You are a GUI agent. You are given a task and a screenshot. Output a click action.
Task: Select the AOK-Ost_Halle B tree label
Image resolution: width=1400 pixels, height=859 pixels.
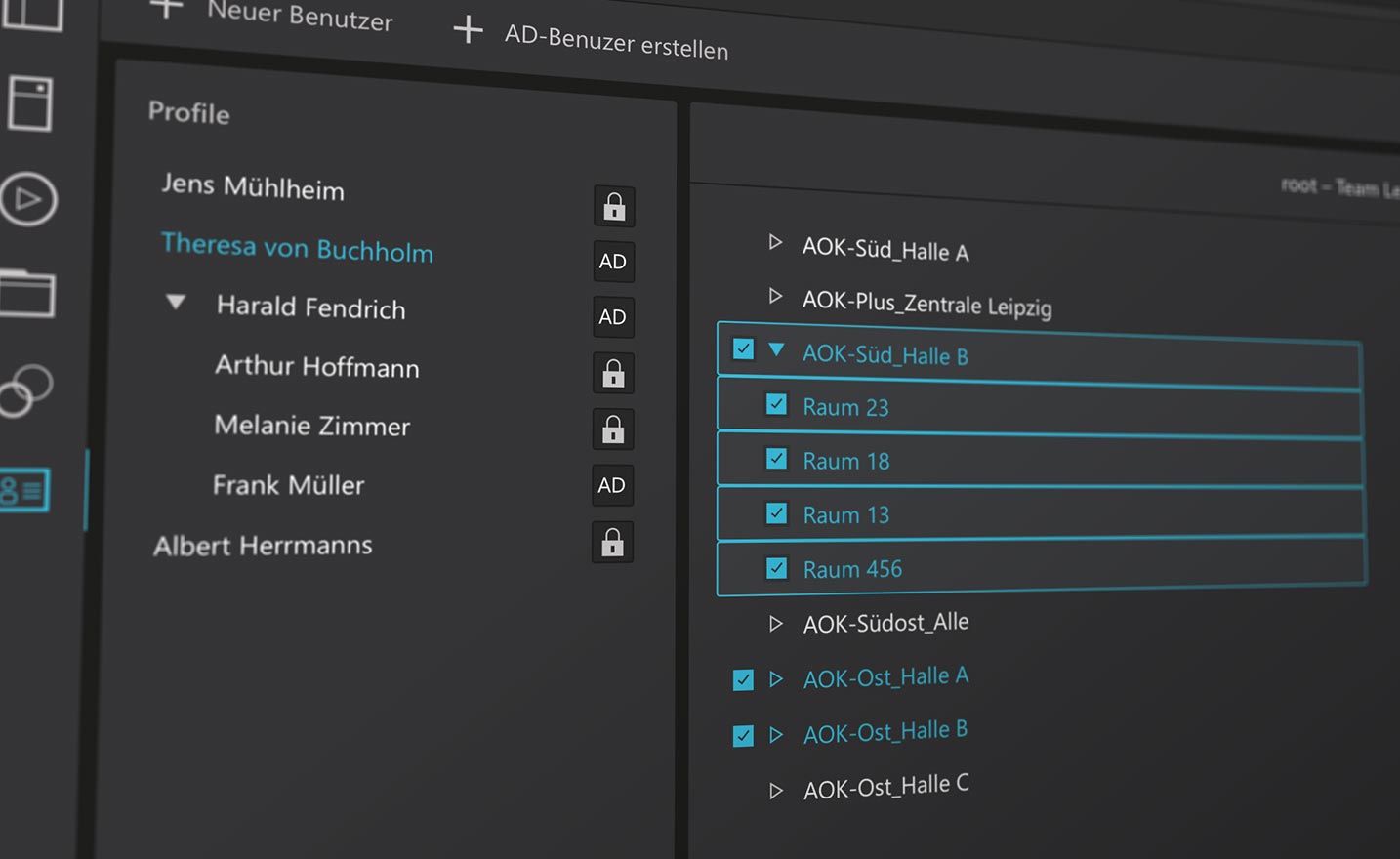[885, 732]
